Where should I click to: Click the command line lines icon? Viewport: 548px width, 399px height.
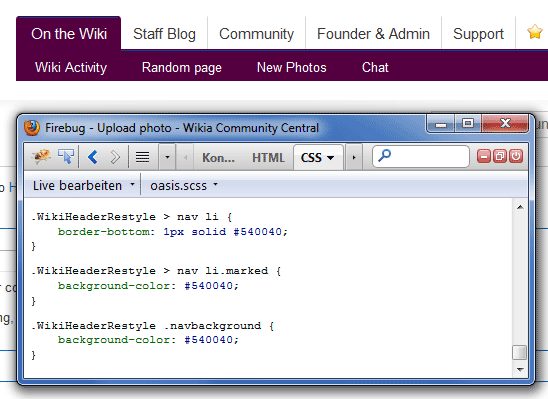click(x=142, y=157)
